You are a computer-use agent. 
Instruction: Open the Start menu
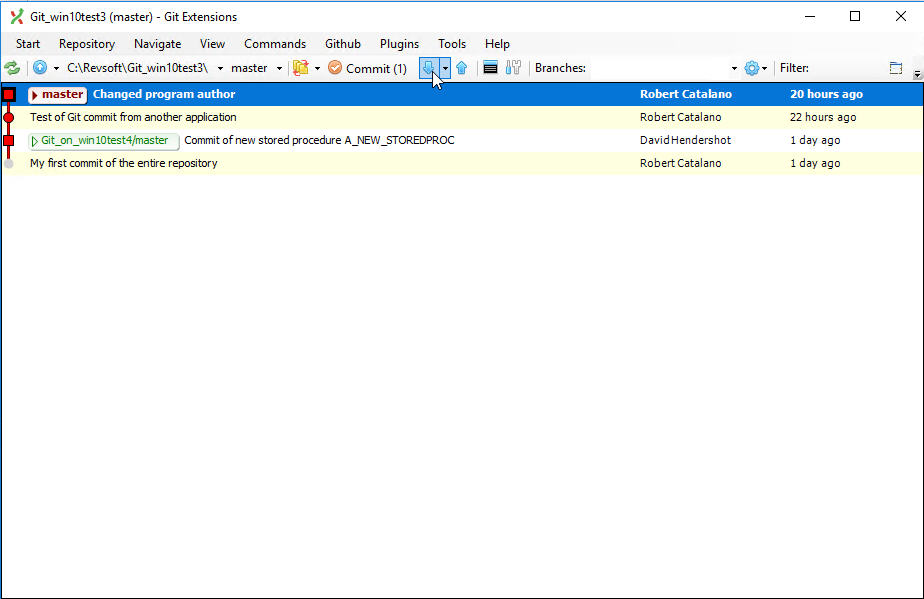pyautogui.click(x=28, y=44)
